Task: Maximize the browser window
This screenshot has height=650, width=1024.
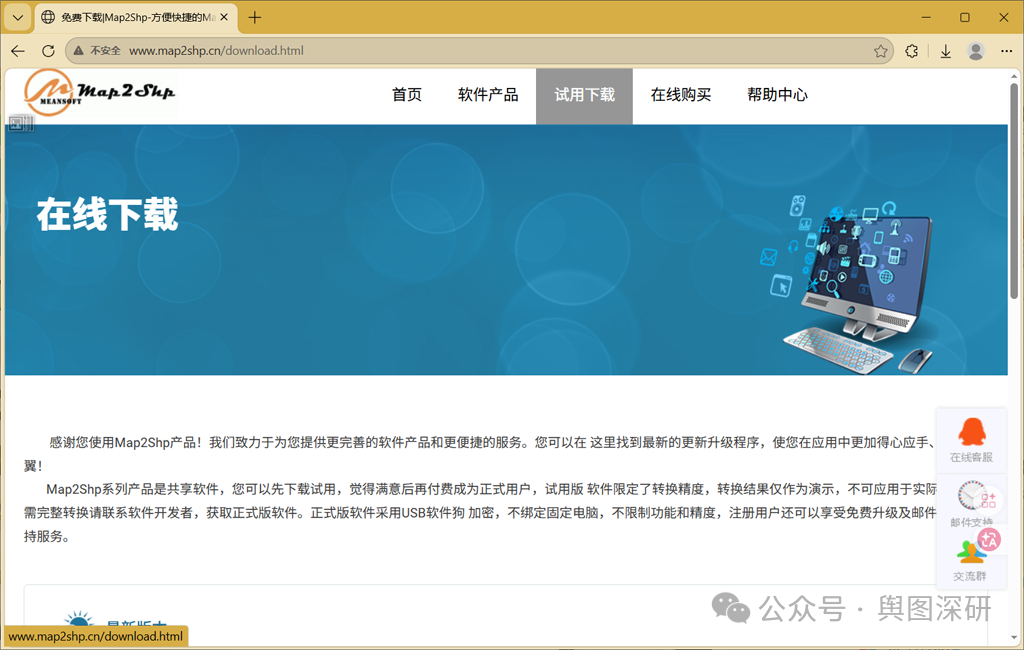Action: click(x=965, y=18)
